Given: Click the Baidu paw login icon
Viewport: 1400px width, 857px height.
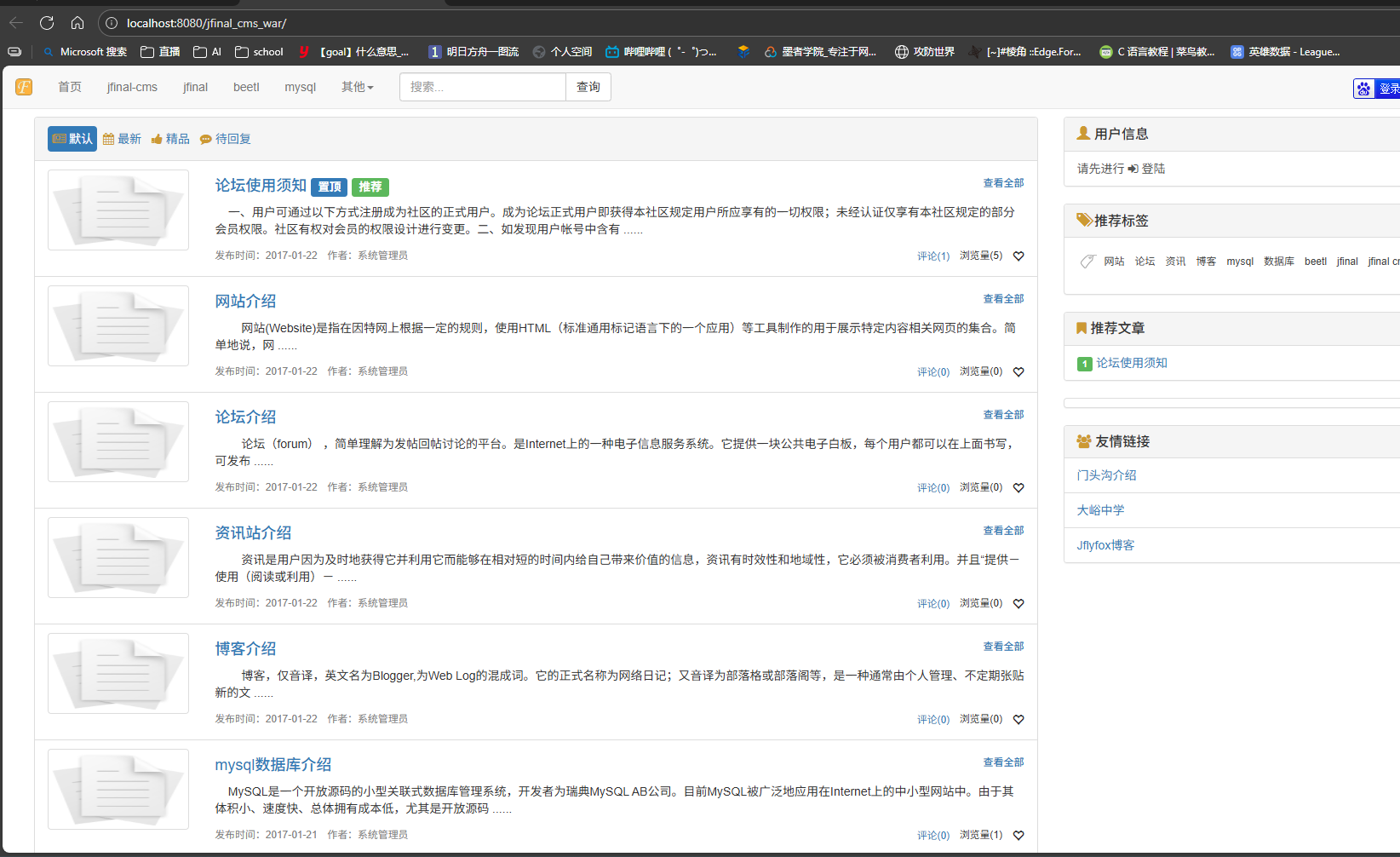Looking at the screenshot, I should (1364, 89).
